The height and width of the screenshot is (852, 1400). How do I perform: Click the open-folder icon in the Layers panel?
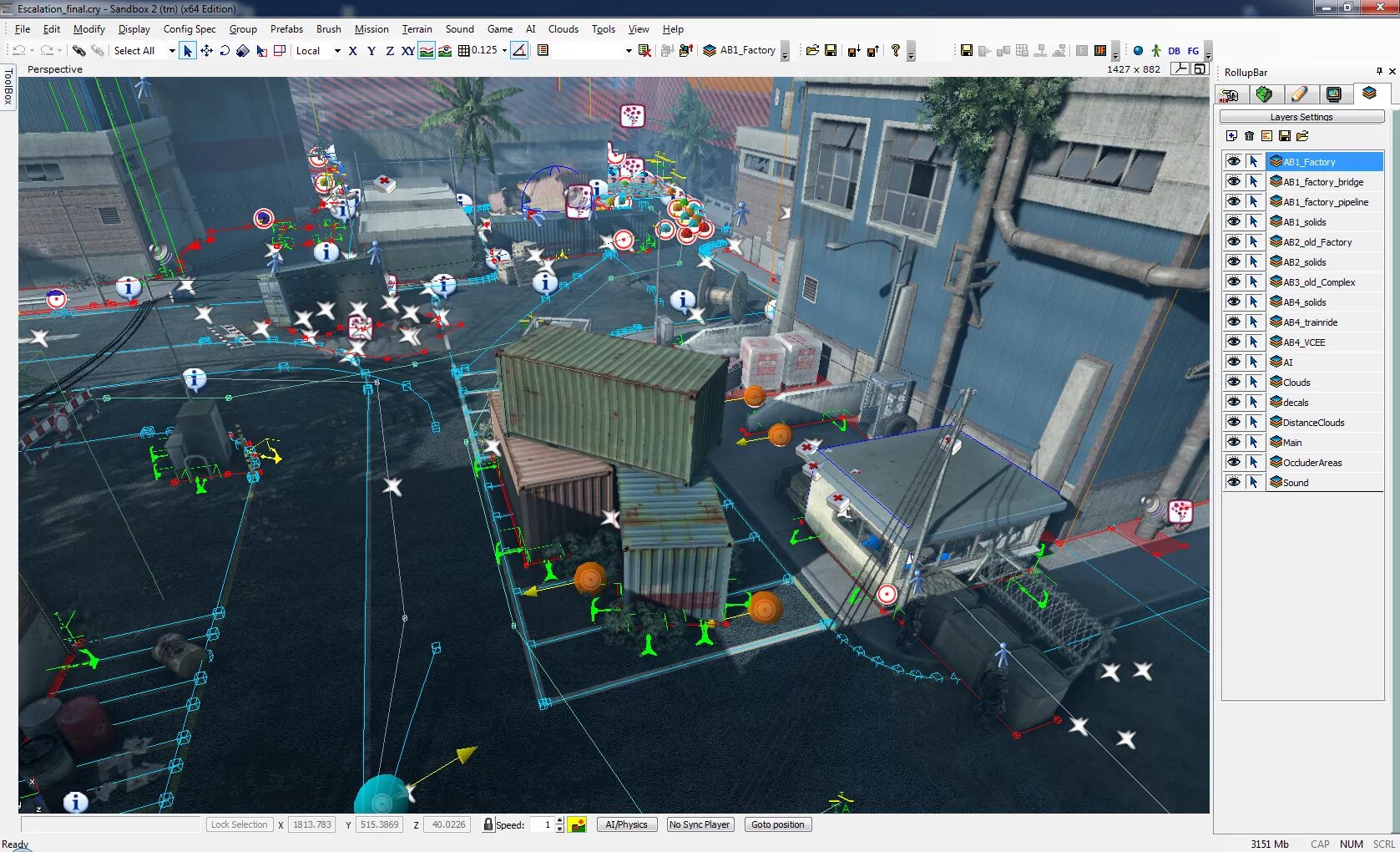tap(1302, 135)
